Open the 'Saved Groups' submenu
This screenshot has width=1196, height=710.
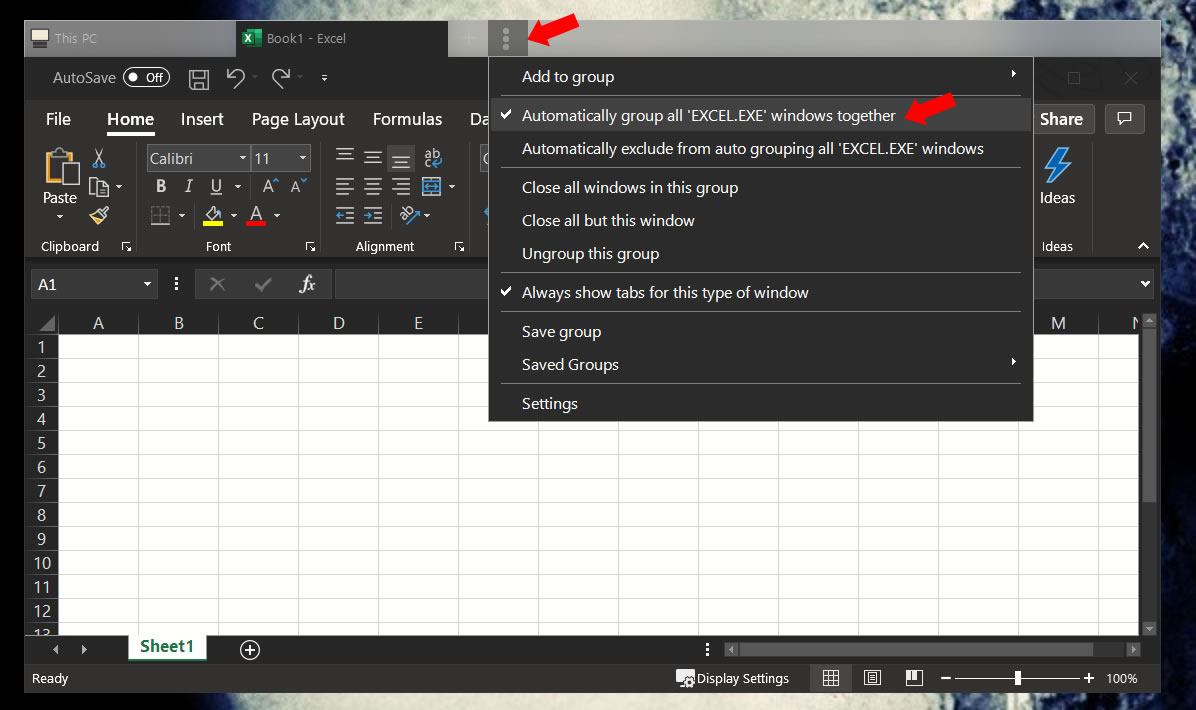pyautogui.click(x=760, y=365)
